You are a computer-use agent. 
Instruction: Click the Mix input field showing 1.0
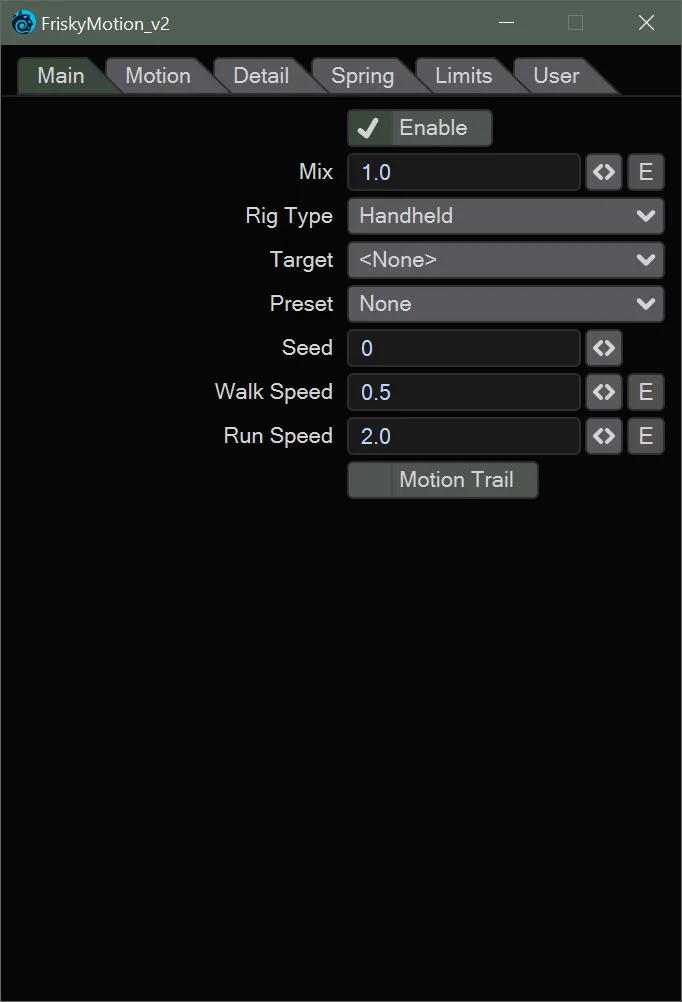(463, 172)
